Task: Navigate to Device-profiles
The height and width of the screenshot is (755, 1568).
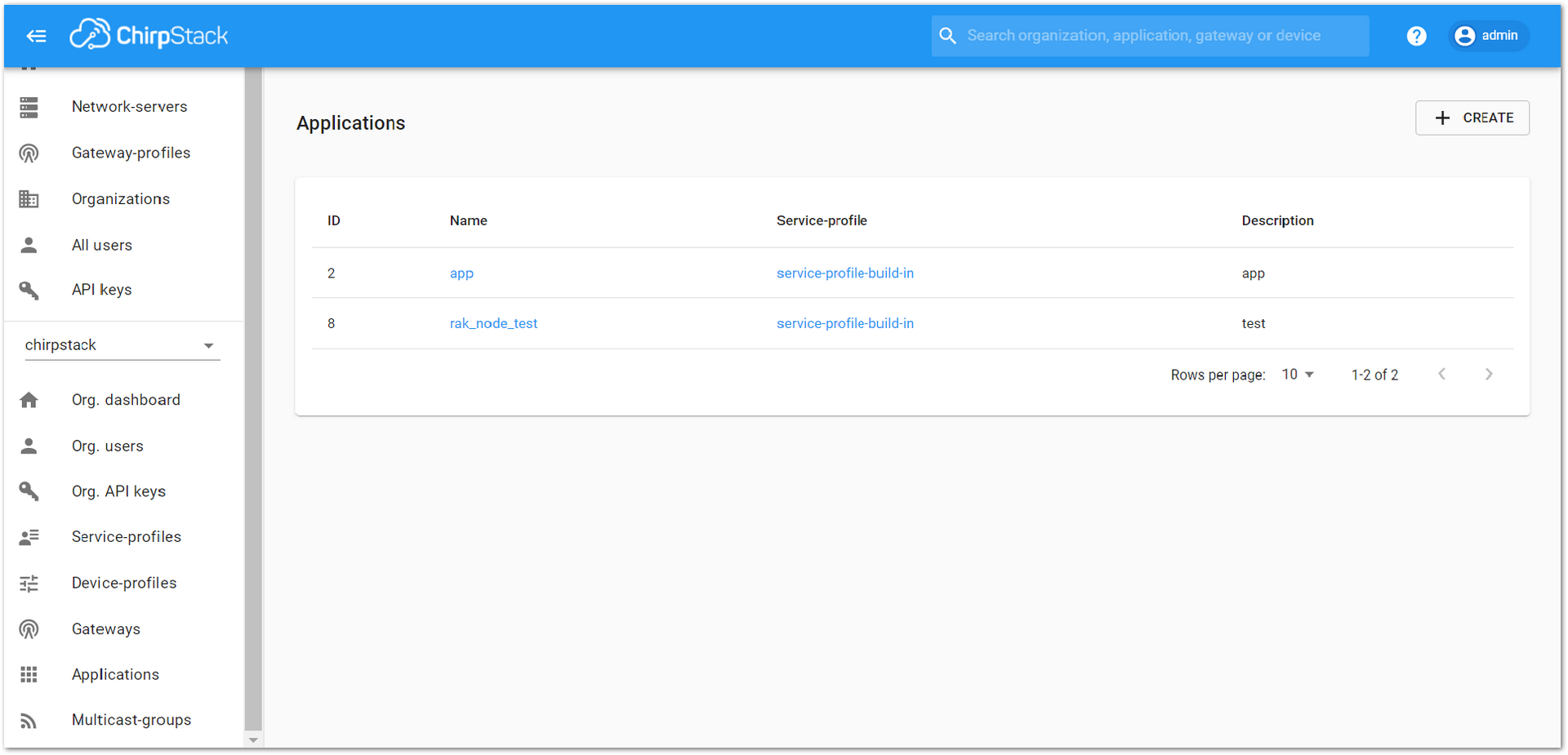Action: tap(123, 584)
